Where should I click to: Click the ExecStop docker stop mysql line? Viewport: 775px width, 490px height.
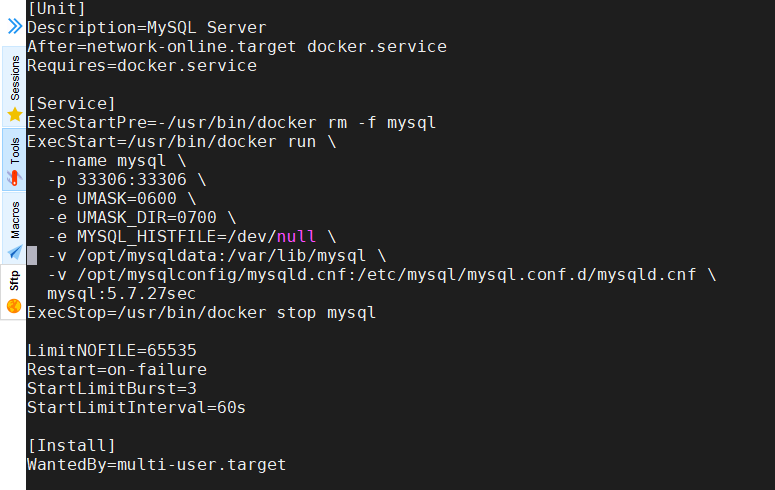tap(202, 312)
